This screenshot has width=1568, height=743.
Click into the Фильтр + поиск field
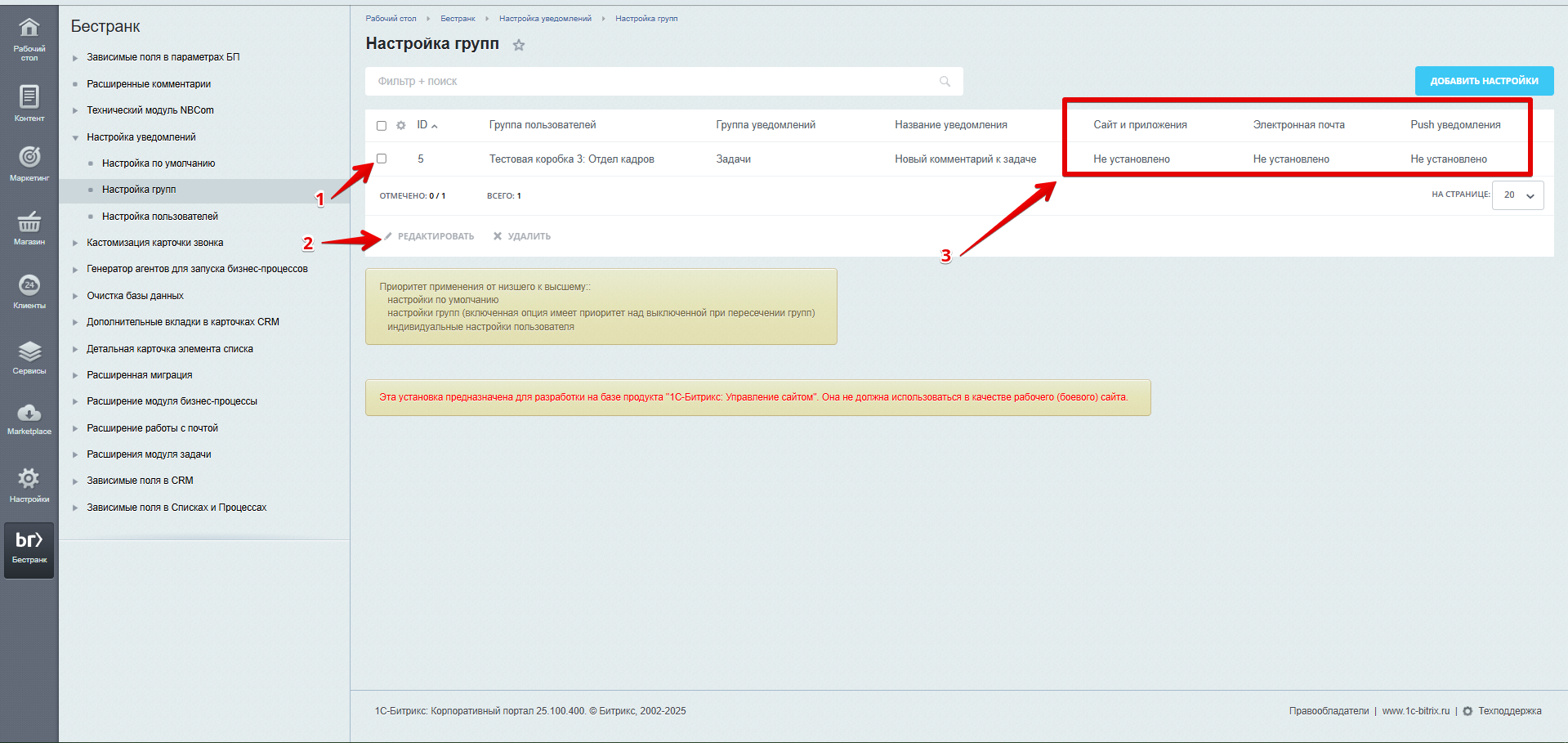click(654, 82)
